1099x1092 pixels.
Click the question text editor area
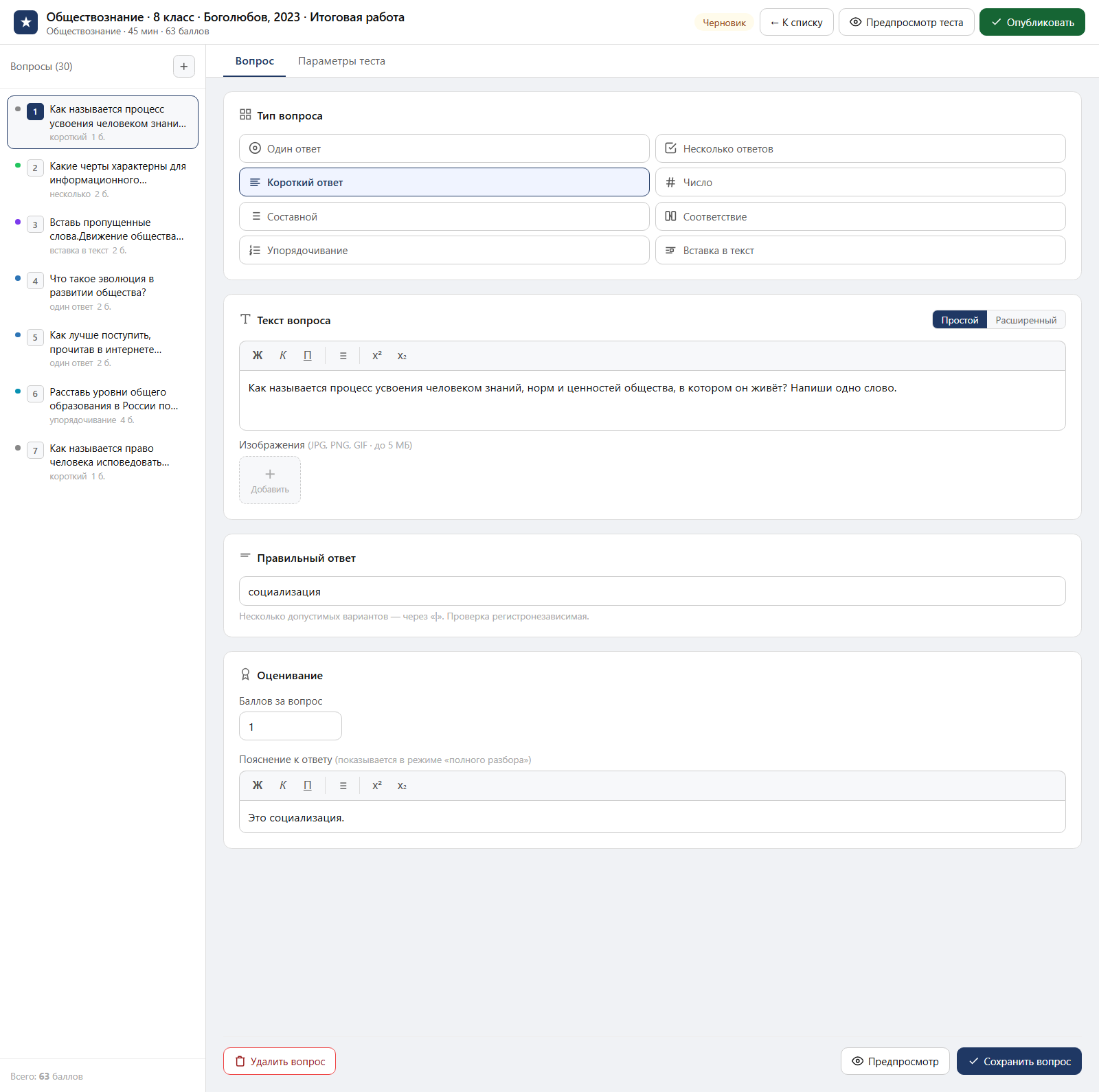(653, 400)
